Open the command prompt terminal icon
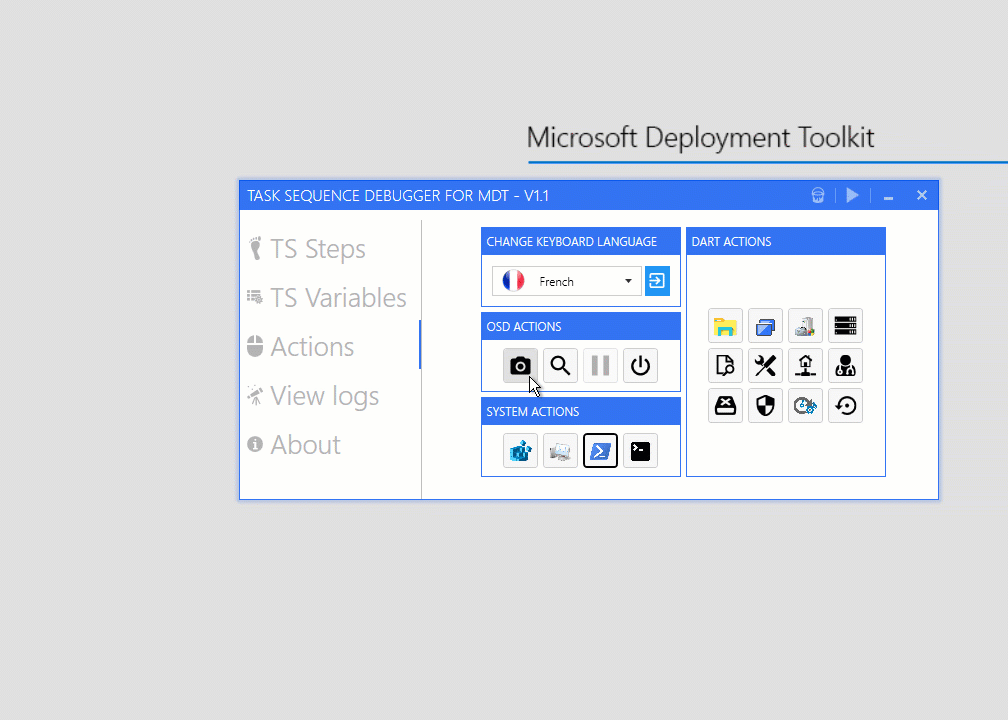 (640, 450)
